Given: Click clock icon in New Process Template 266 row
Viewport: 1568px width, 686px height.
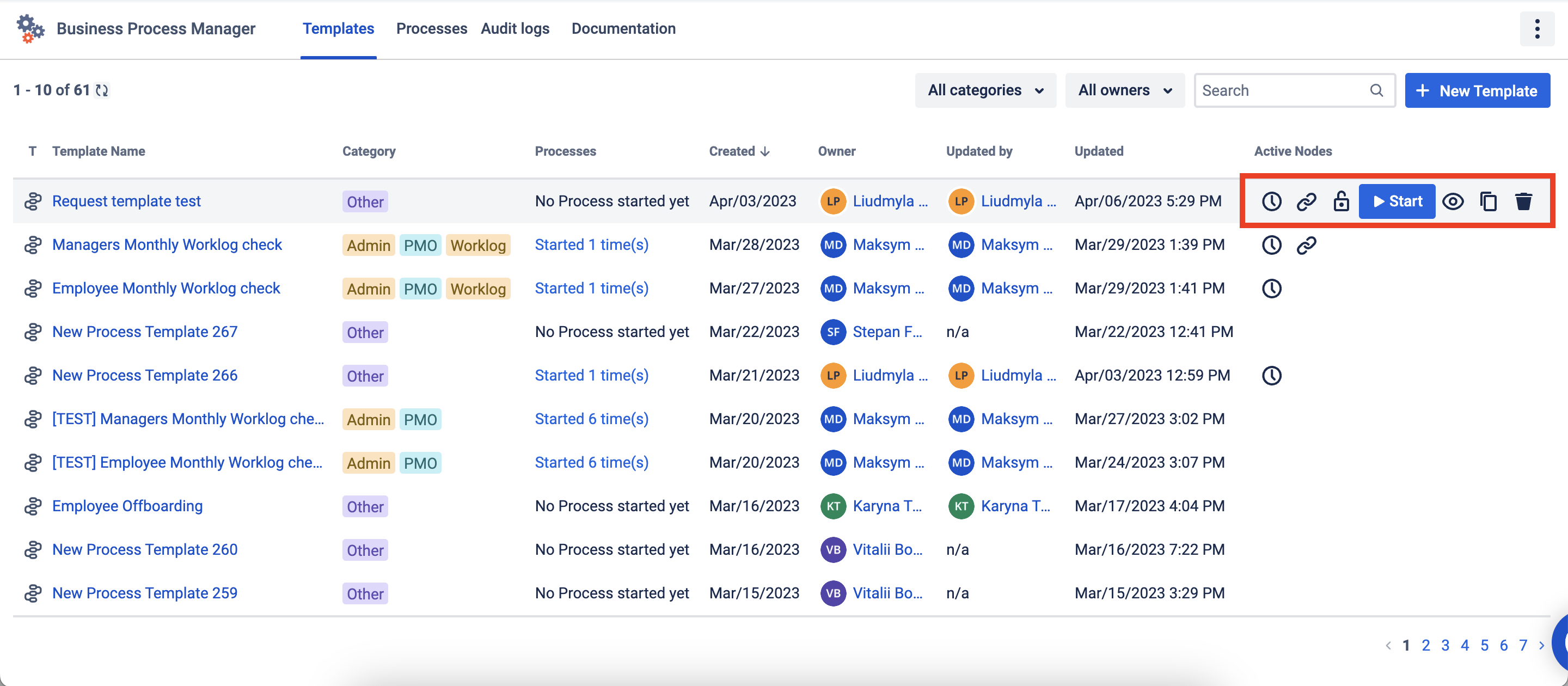Looking at the screenshot, I should click(1271, 375).
